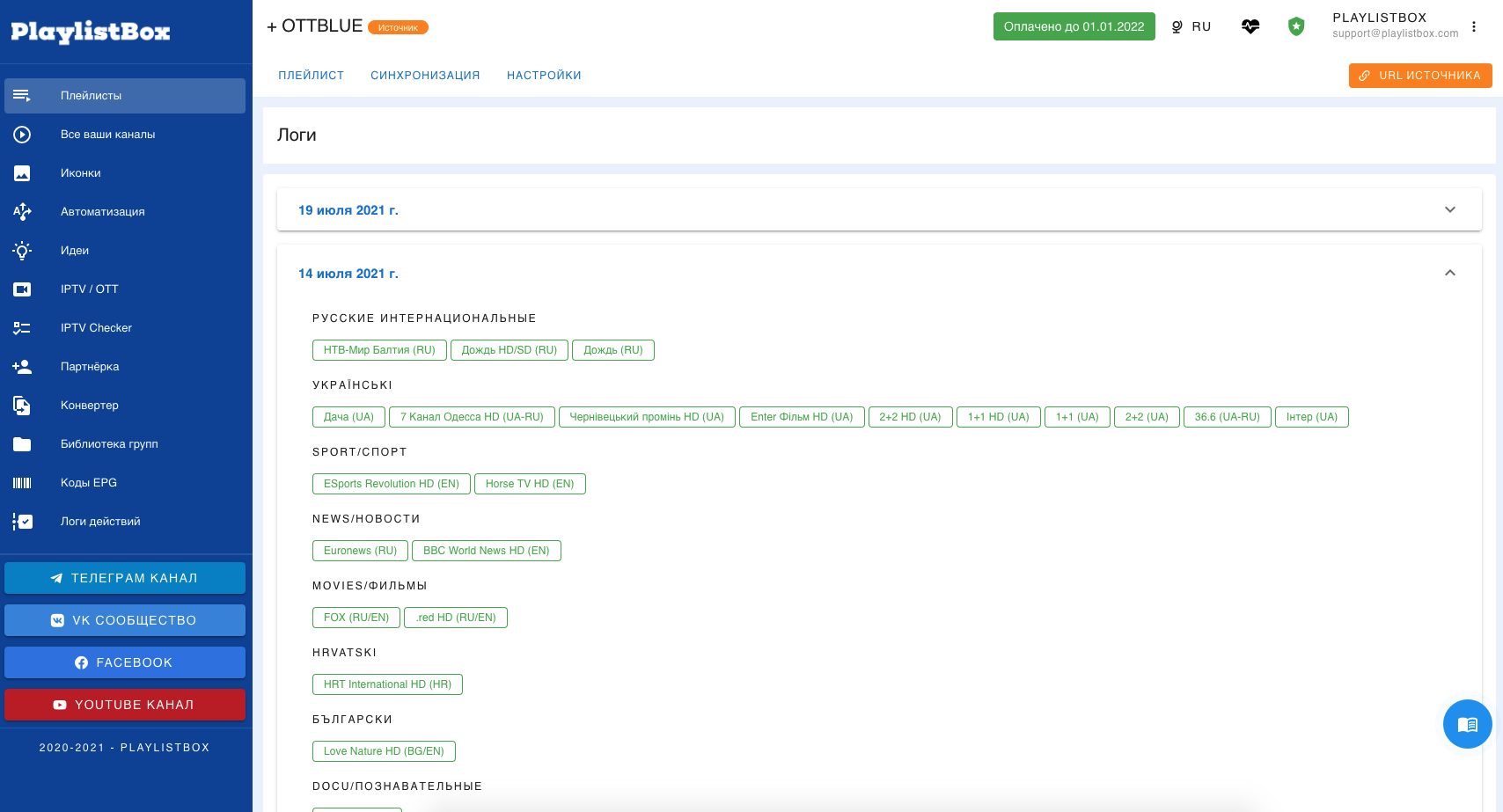This screenshot has width=1503, height=812.
Task: Click the 2+2 HD (UA) chip
Action: [x=910, y=417]
